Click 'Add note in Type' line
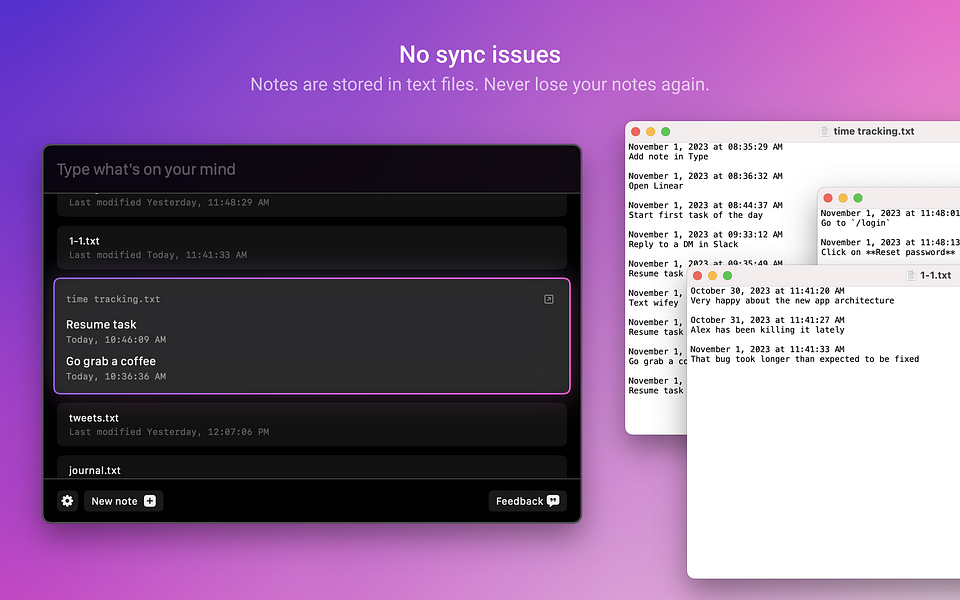The width and height of the screenshot is (960, 600). tap(668, 157)
